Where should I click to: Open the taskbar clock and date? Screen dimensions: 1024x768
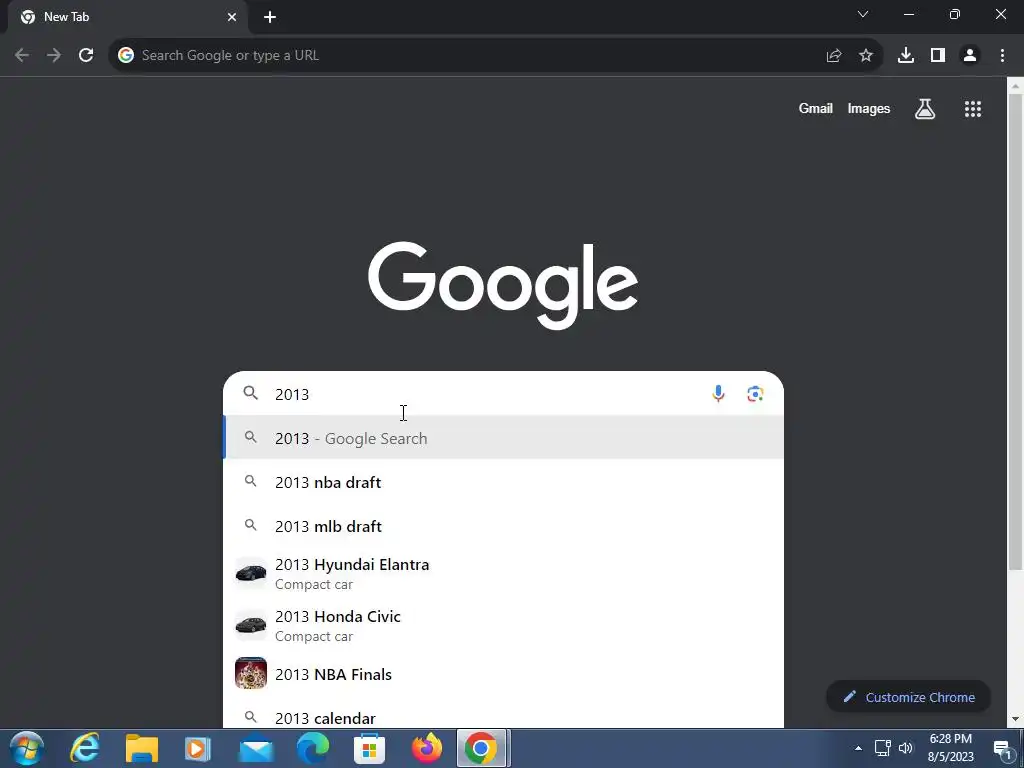click(x=951, y=748)
